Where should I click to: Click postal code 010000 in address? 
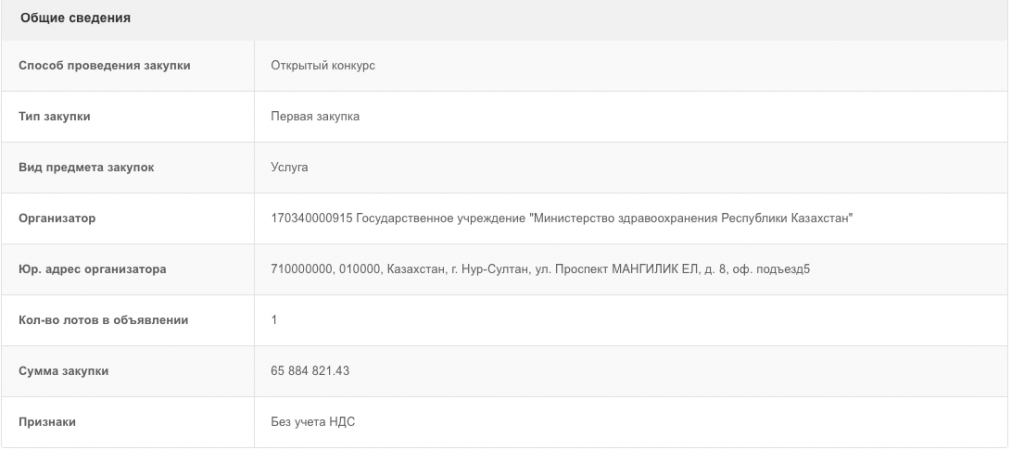pos(360,269)
